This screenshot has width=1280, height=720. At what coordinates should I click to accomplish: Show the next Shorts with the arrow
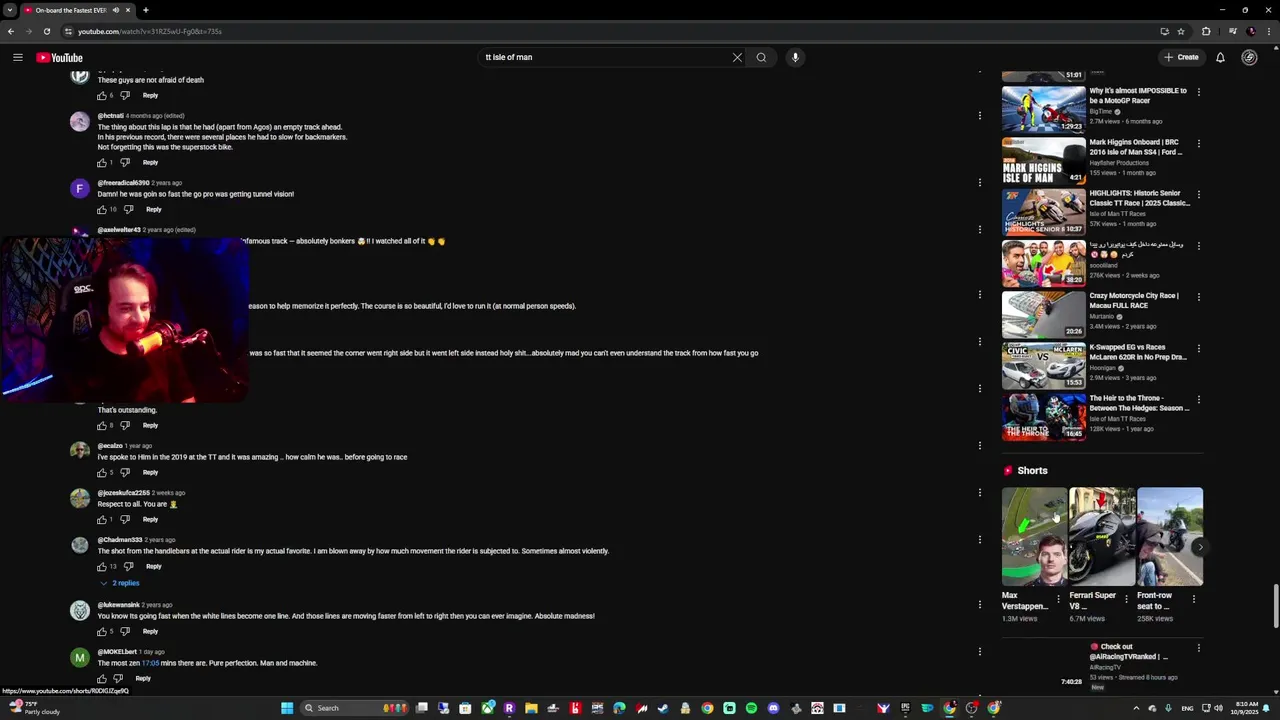(1200, 547)
